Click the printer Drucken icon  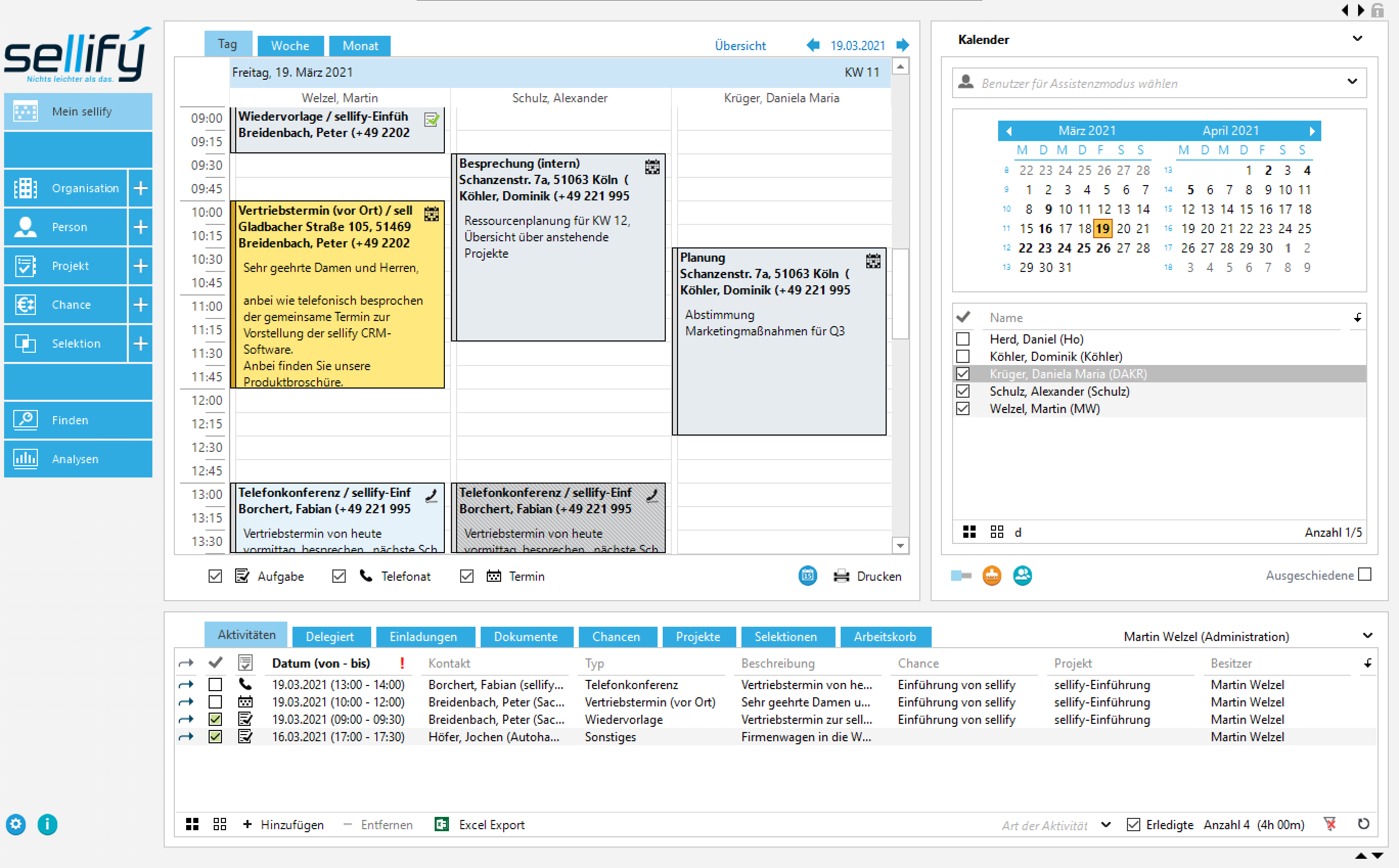pyautogui.click(x=841, y=576)
